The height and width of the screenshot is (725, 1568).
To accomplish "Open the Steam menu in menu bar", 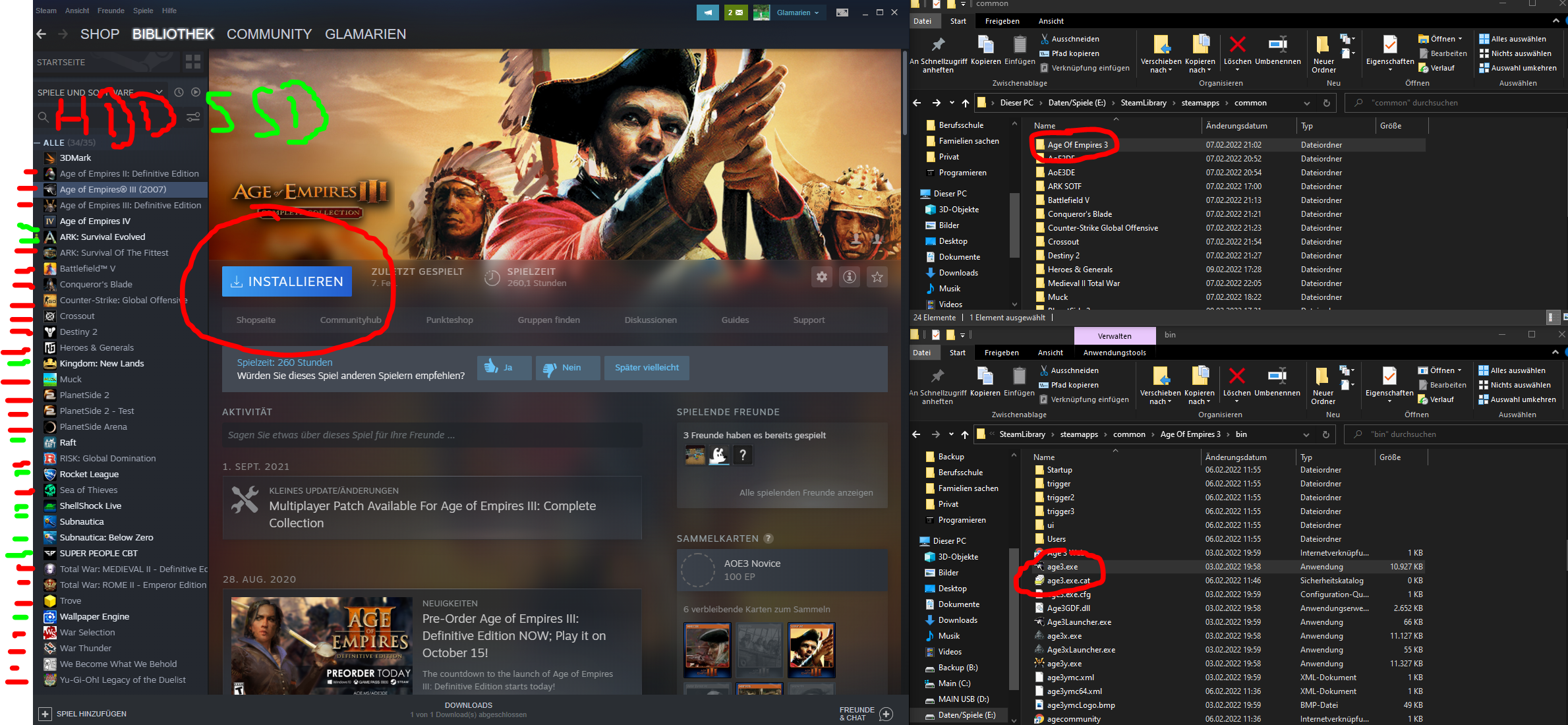I will pyautogui.click(x=46, y=11).
